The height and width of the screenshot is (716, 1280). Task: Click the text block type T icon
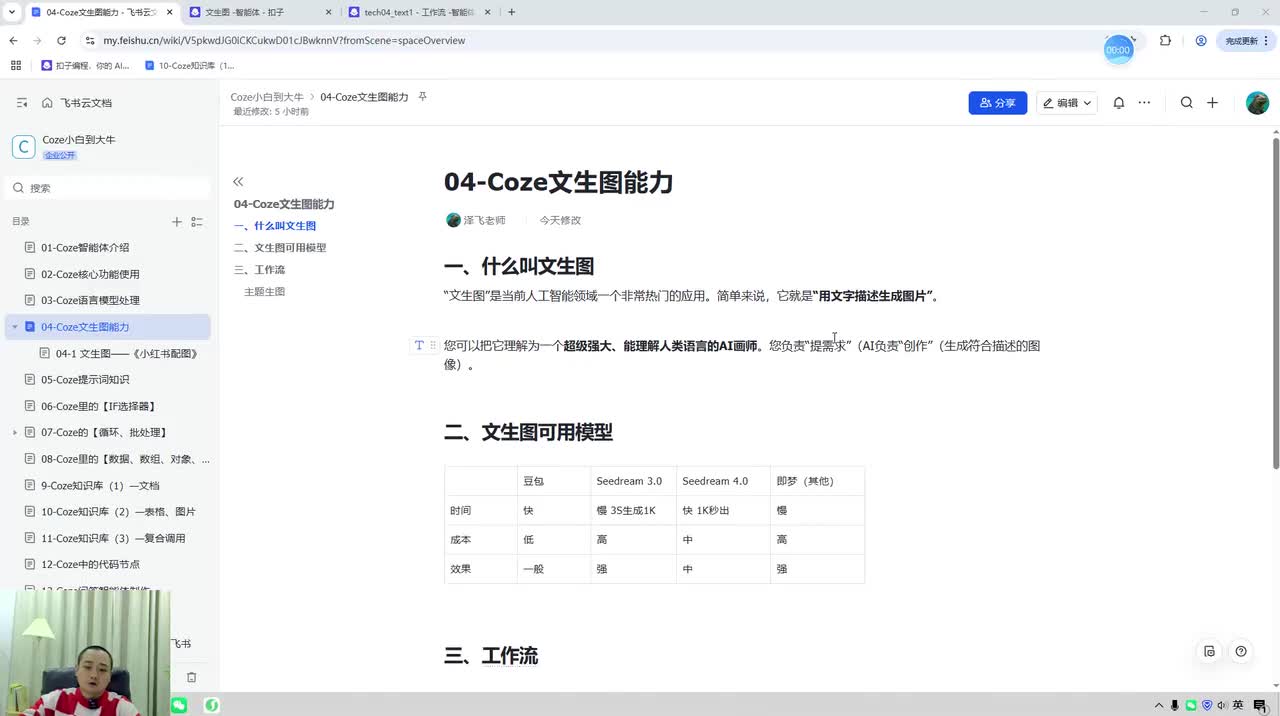point(419,345)
